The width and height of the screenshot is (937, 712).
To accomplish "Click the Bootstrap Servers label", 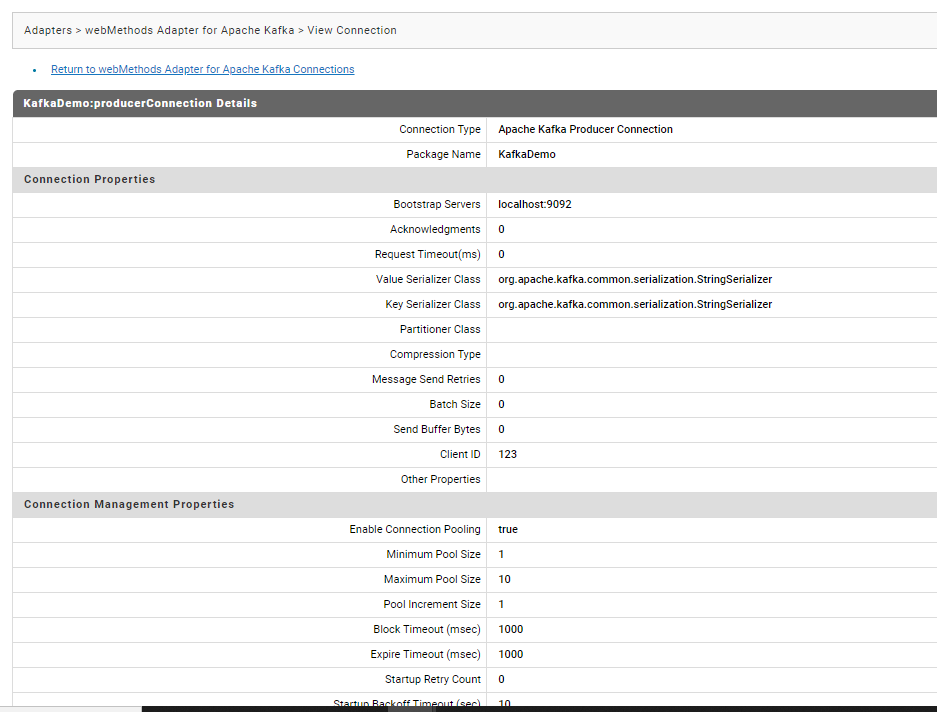I will click(x=437, y=204).
